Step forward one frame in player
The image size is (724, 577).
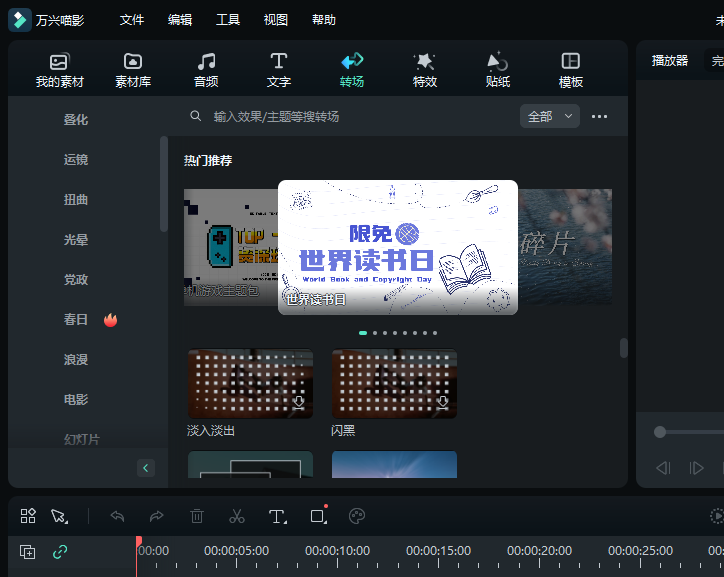(696, 468)
